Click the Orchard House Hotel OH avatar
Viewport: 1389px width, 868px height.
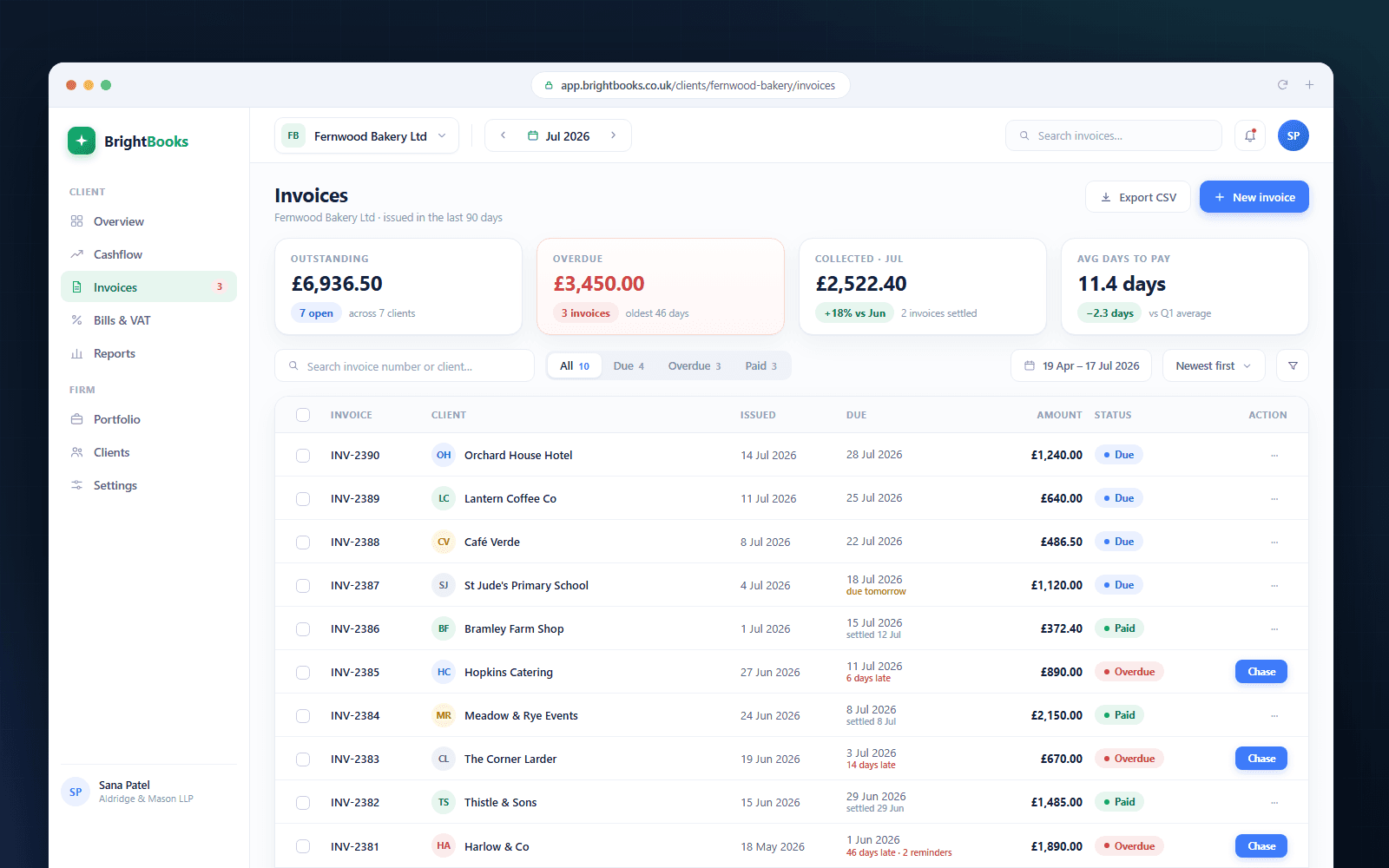pyautogui.click(x=444, y=455)
